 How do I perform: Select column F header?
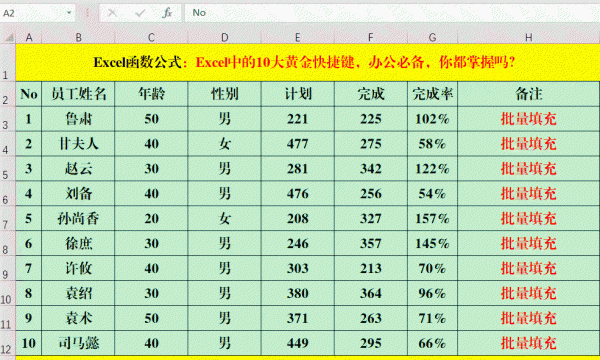[x=371, y=37]
